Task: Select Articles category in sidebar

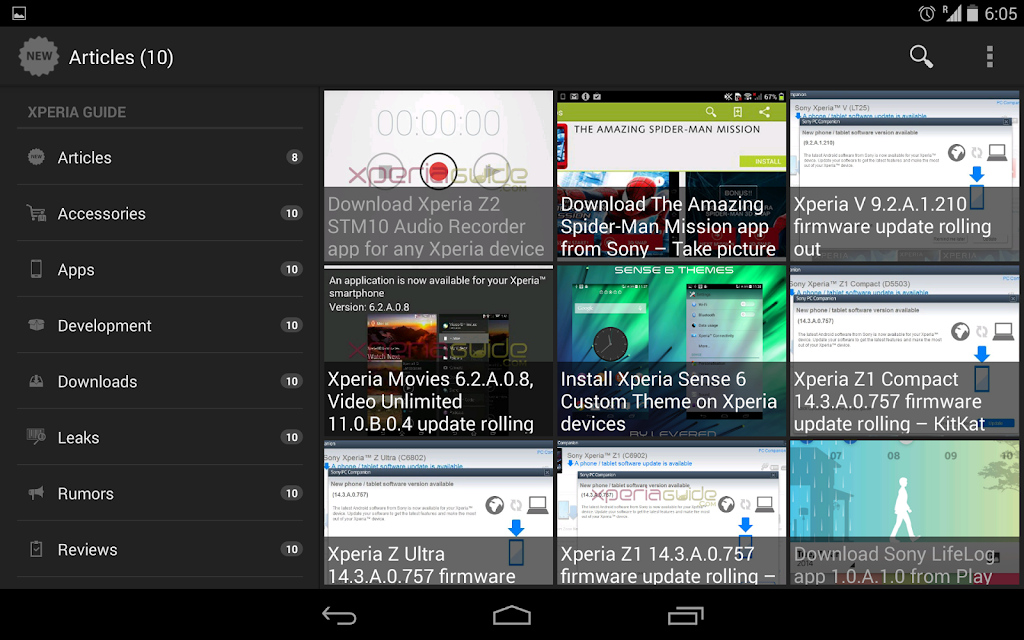Action: click(x=160, y=157)
